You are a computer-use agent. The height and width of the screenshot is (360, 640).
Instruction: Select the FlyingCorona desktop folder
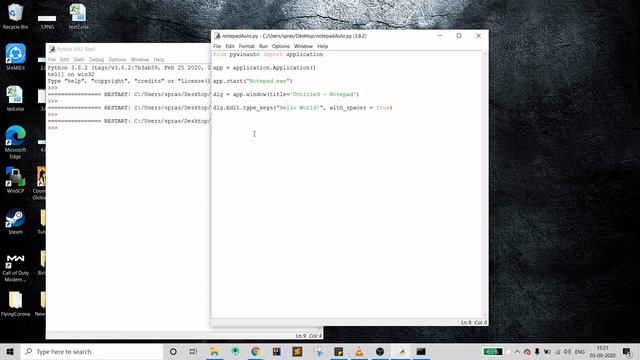pyautogui.click(x=16, y=304)
